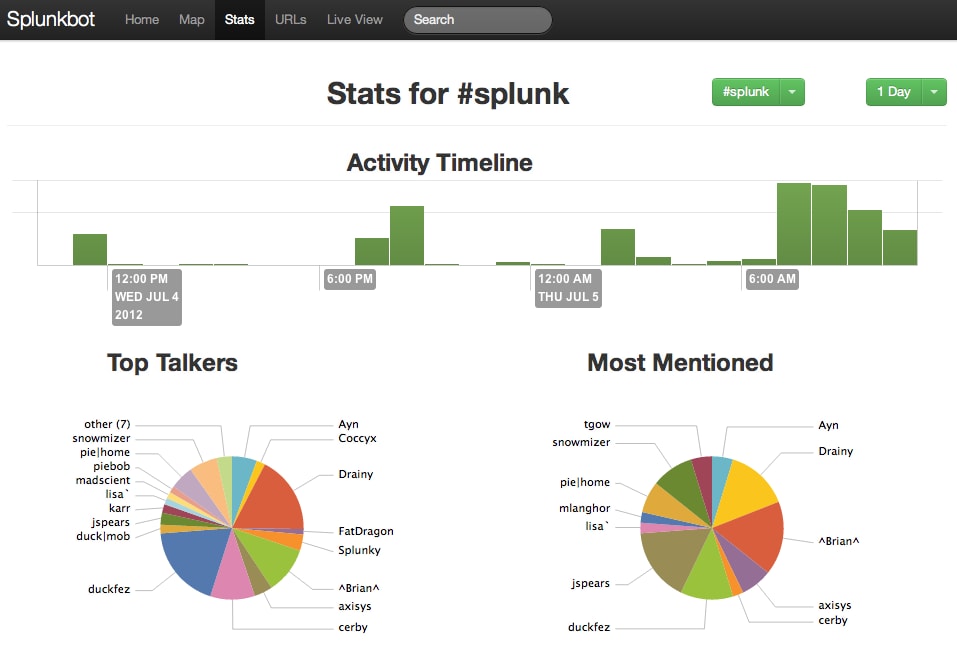Go to the Home nav item
Image resolution: width=957 pixels, height=655 pixels.
142,20
